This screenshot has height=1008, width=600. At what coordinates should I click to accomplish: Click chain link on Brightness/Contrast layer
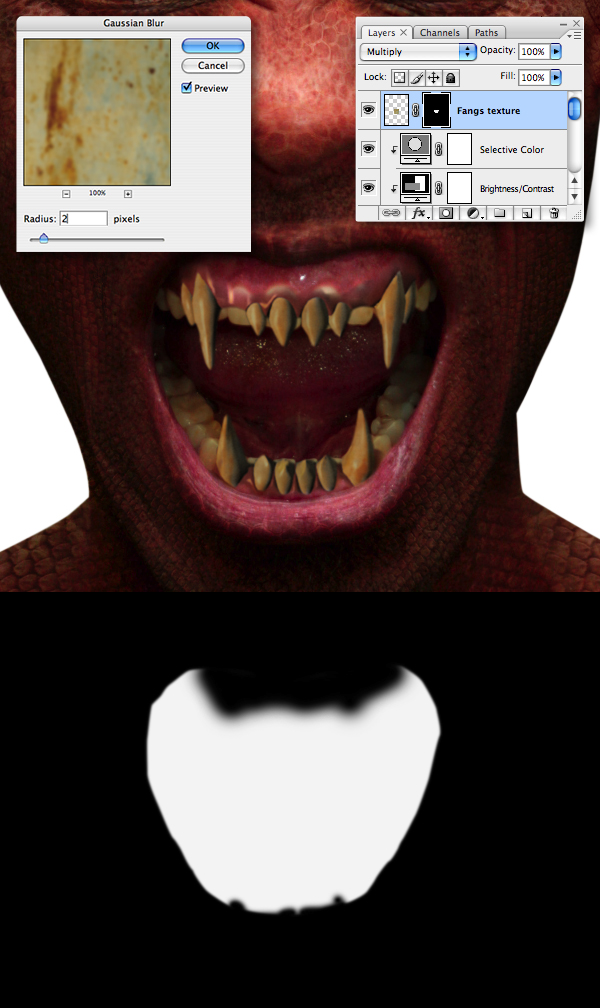439,188
